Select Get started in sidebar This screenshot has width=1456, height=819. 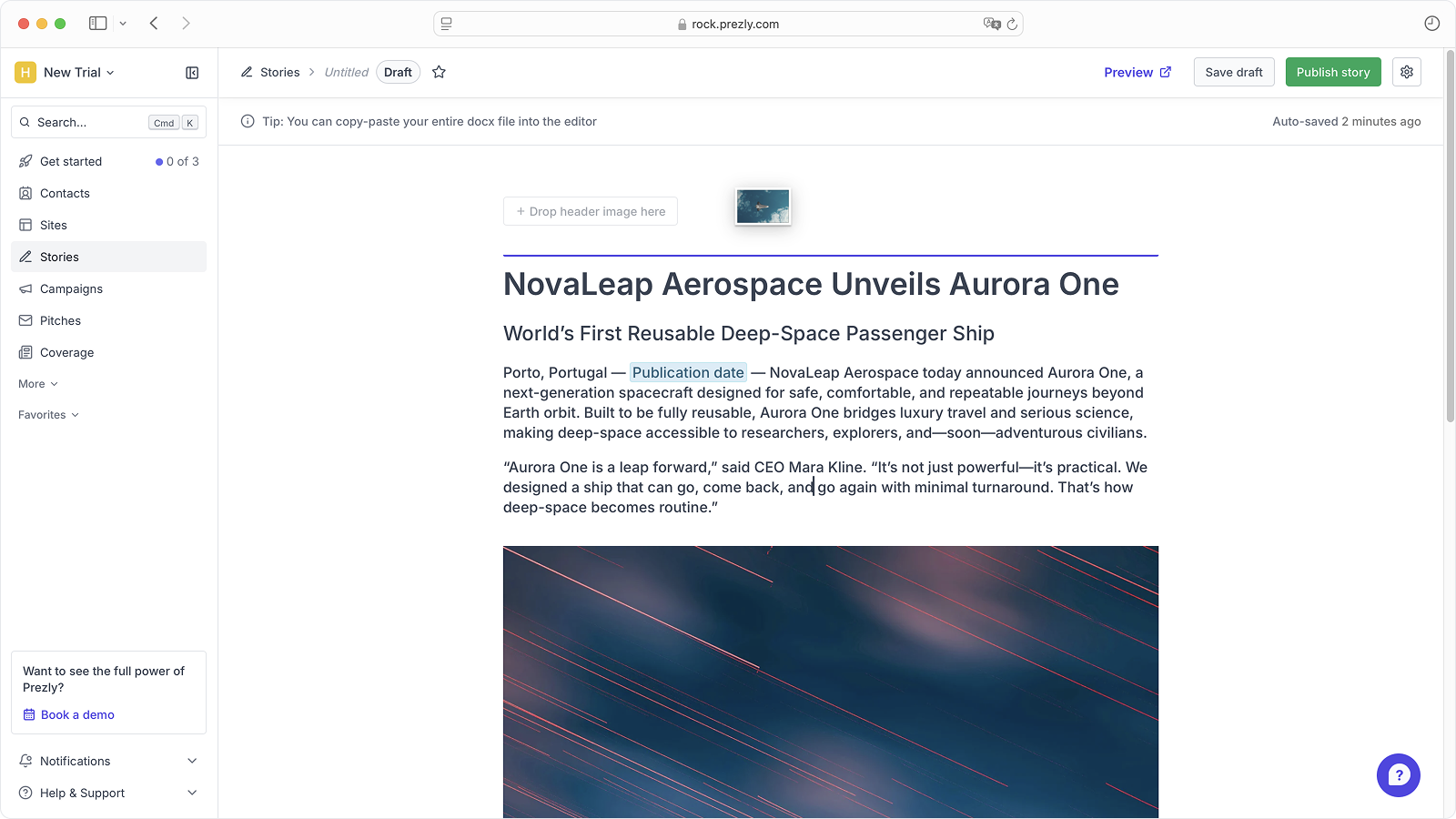point(71,161)
